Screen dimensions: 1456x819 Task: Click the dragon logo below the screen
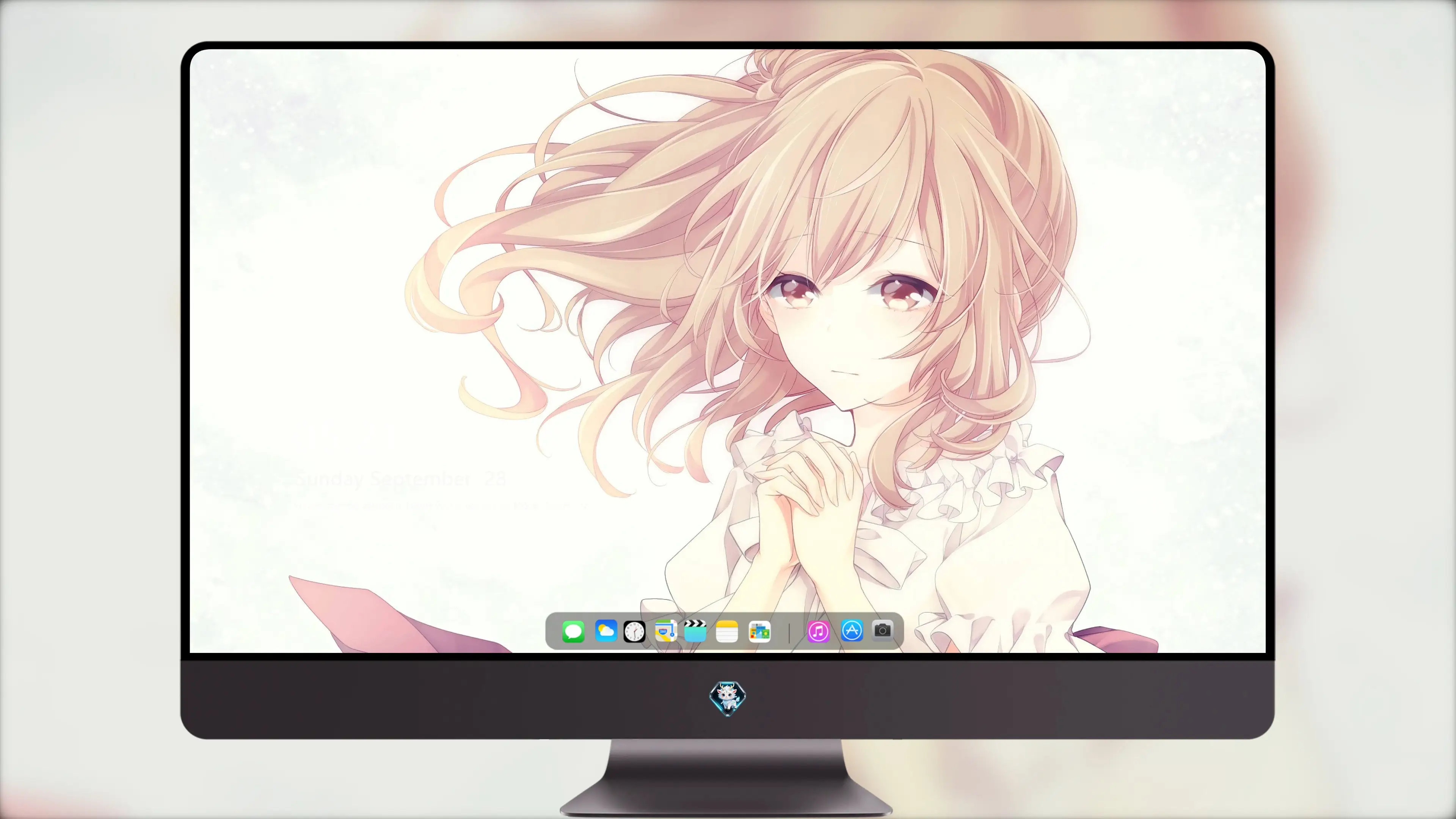(728, 698)
